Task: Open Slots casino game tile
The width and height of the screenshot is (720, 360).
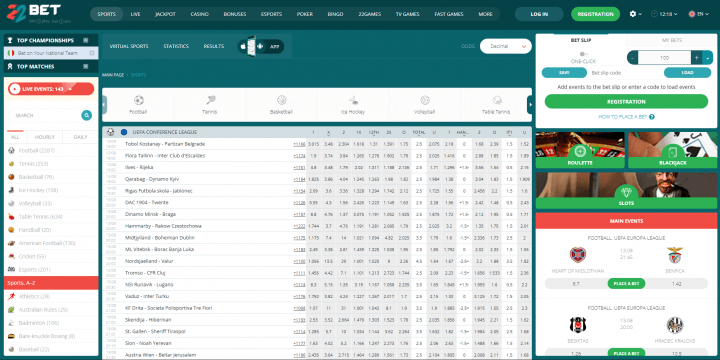Action: pyautogui.click(x=626, y=191)
